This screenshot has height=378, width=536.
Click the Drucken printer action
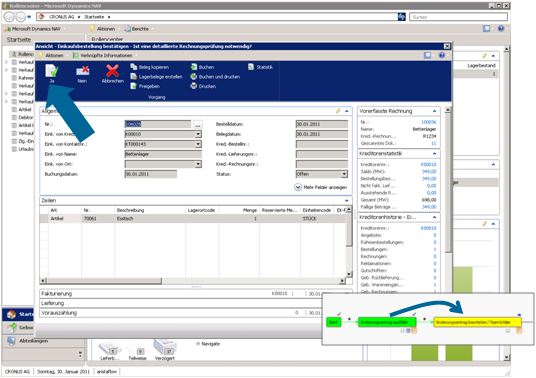click(x=203, y=86)
